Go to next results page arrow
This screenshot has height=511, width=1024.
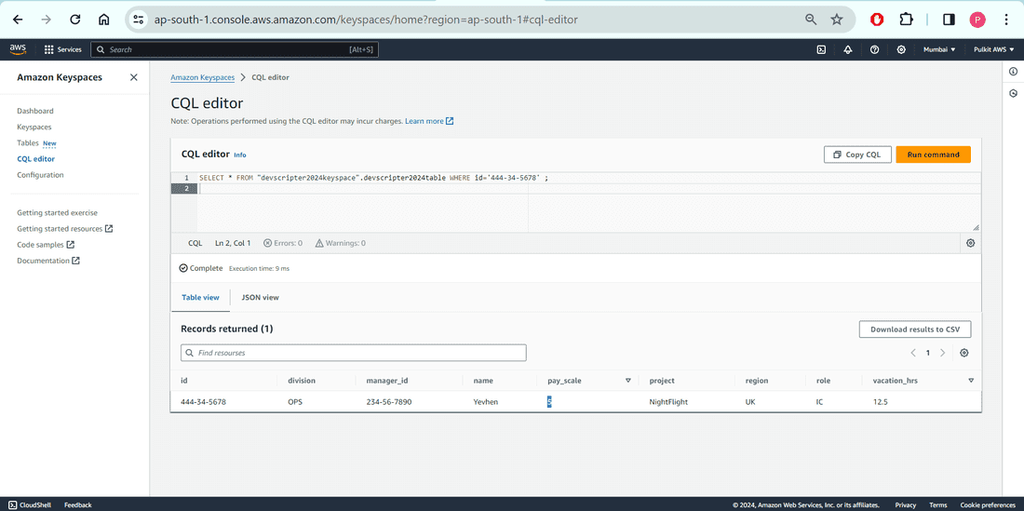tap(942, 353)
